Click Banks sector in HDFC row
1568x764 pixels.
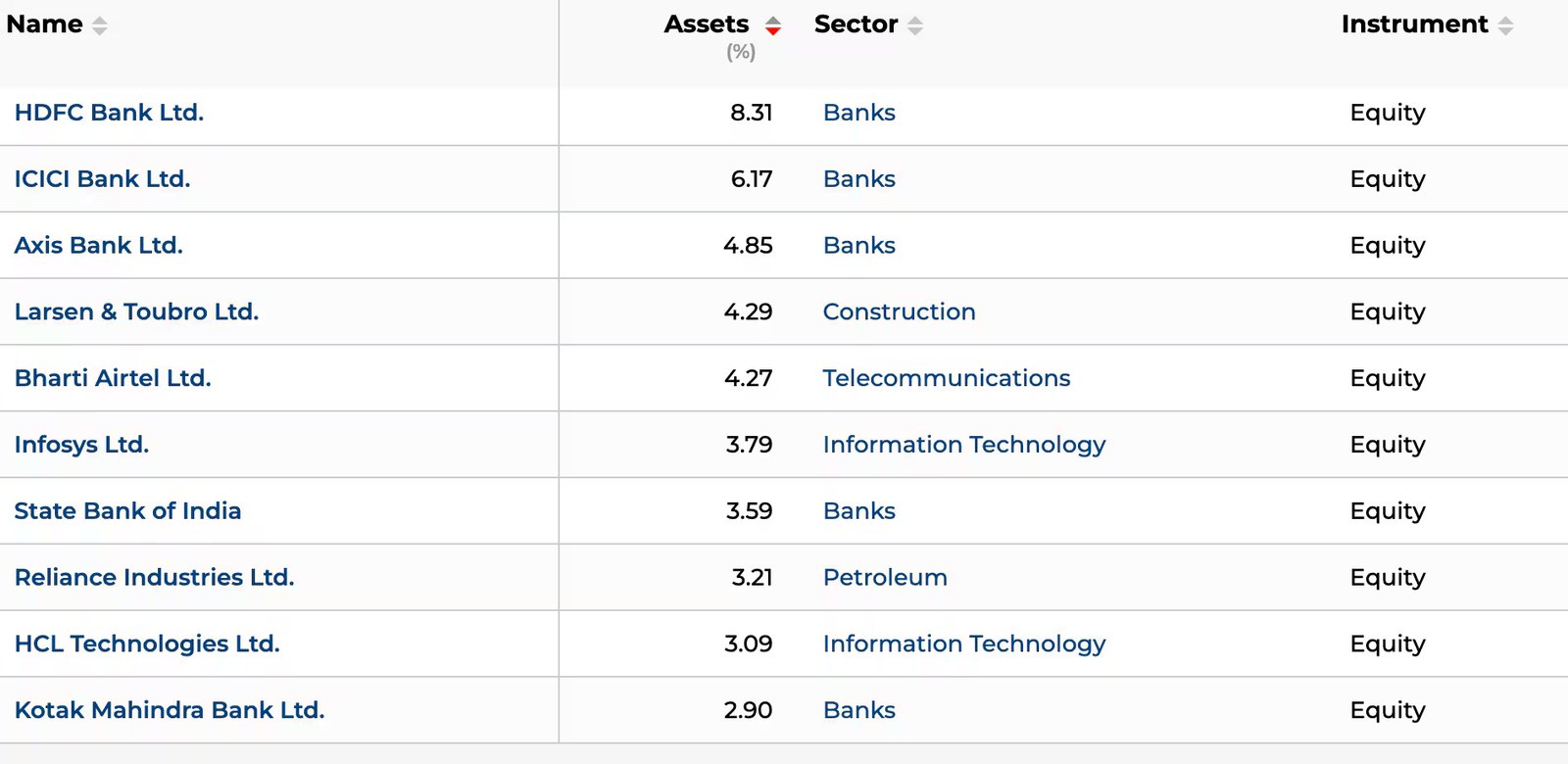point(858,113)
